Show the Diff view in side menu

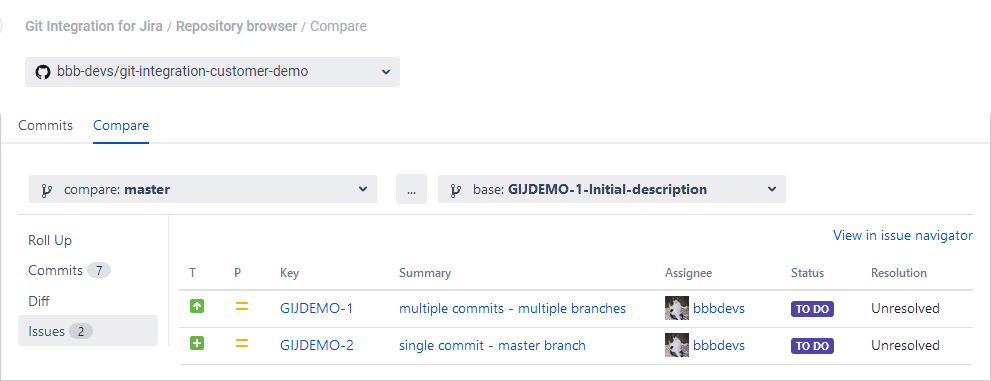pos(39,301)
